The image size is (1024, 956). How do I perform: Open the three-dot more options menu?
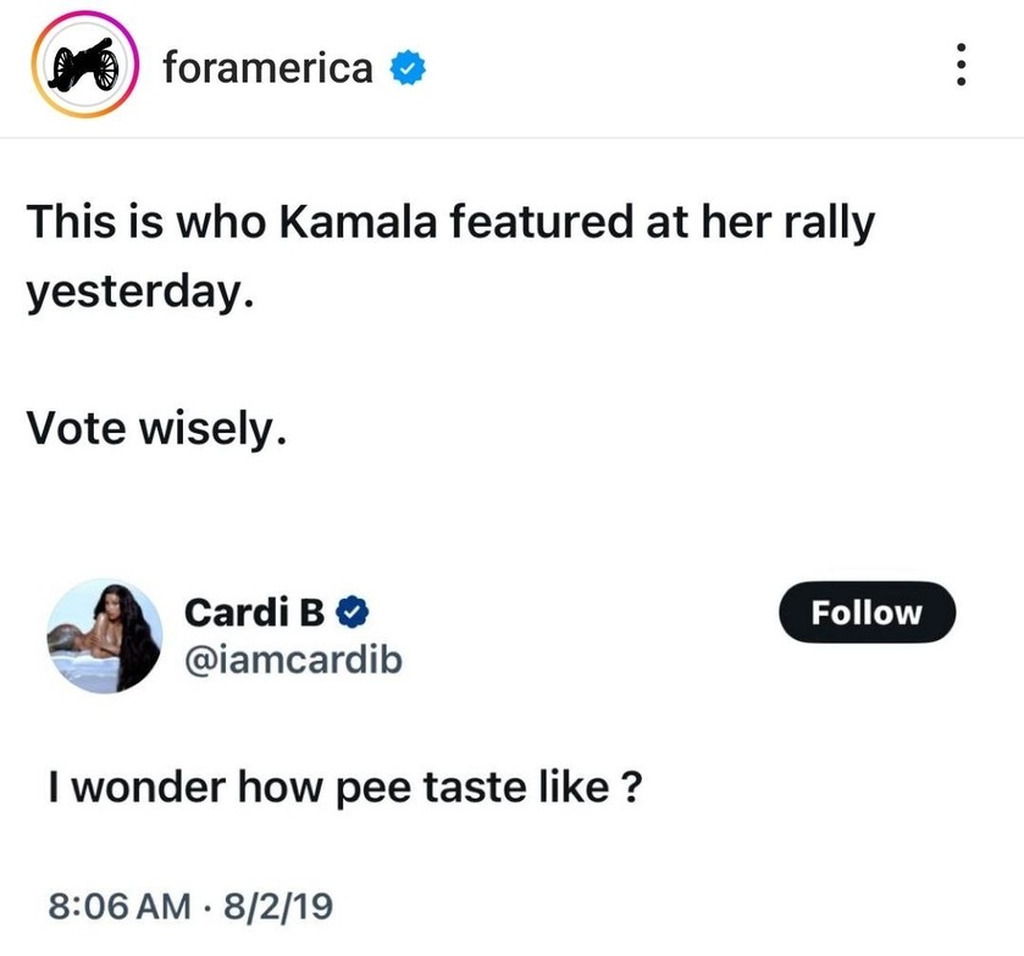(x=961, y=68)
